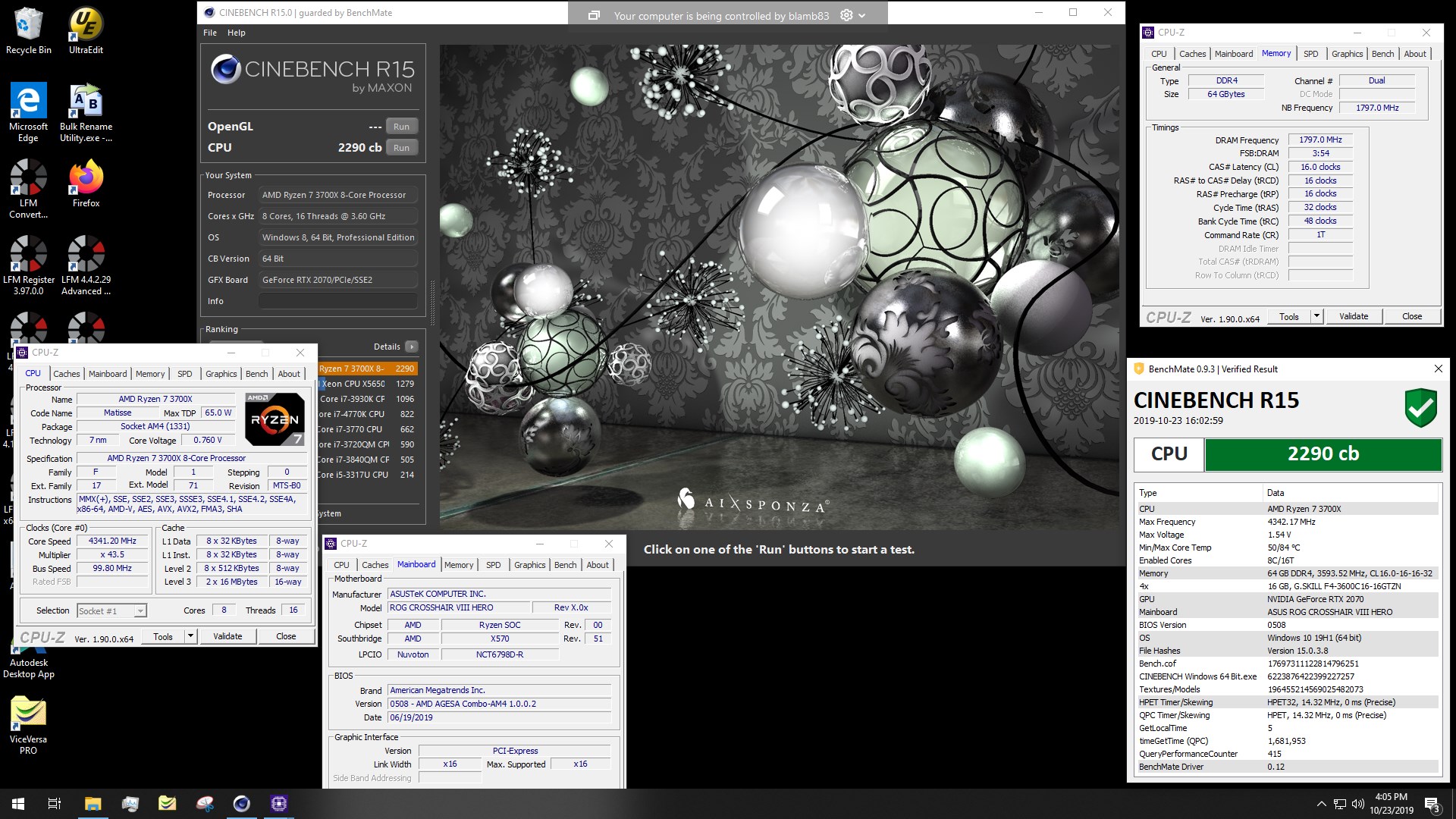Click the Ryzen 7 logo in CPU-Z
1456x819 pixels.
click(x=275, y=419)
